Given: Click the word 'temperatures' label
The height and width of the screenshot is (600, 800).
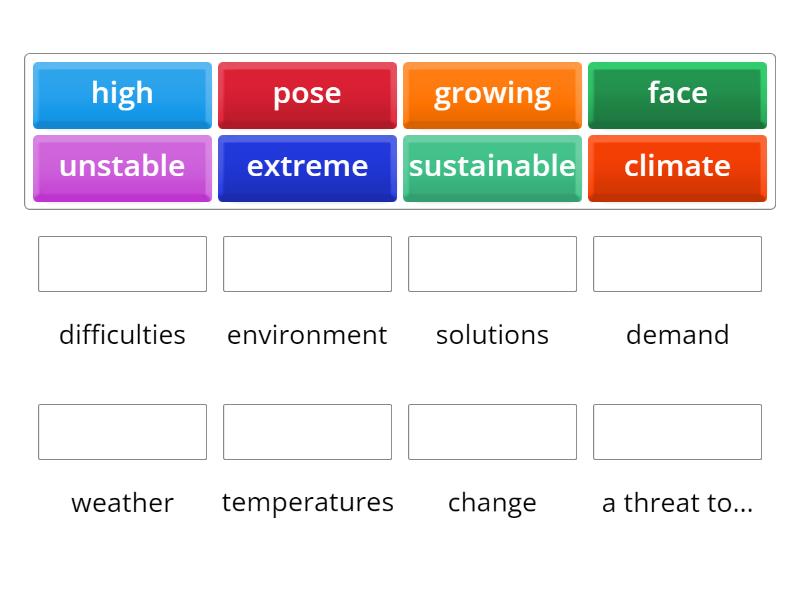Looking at the screenshot, I should pyautogui.click(x=307, y=503).
